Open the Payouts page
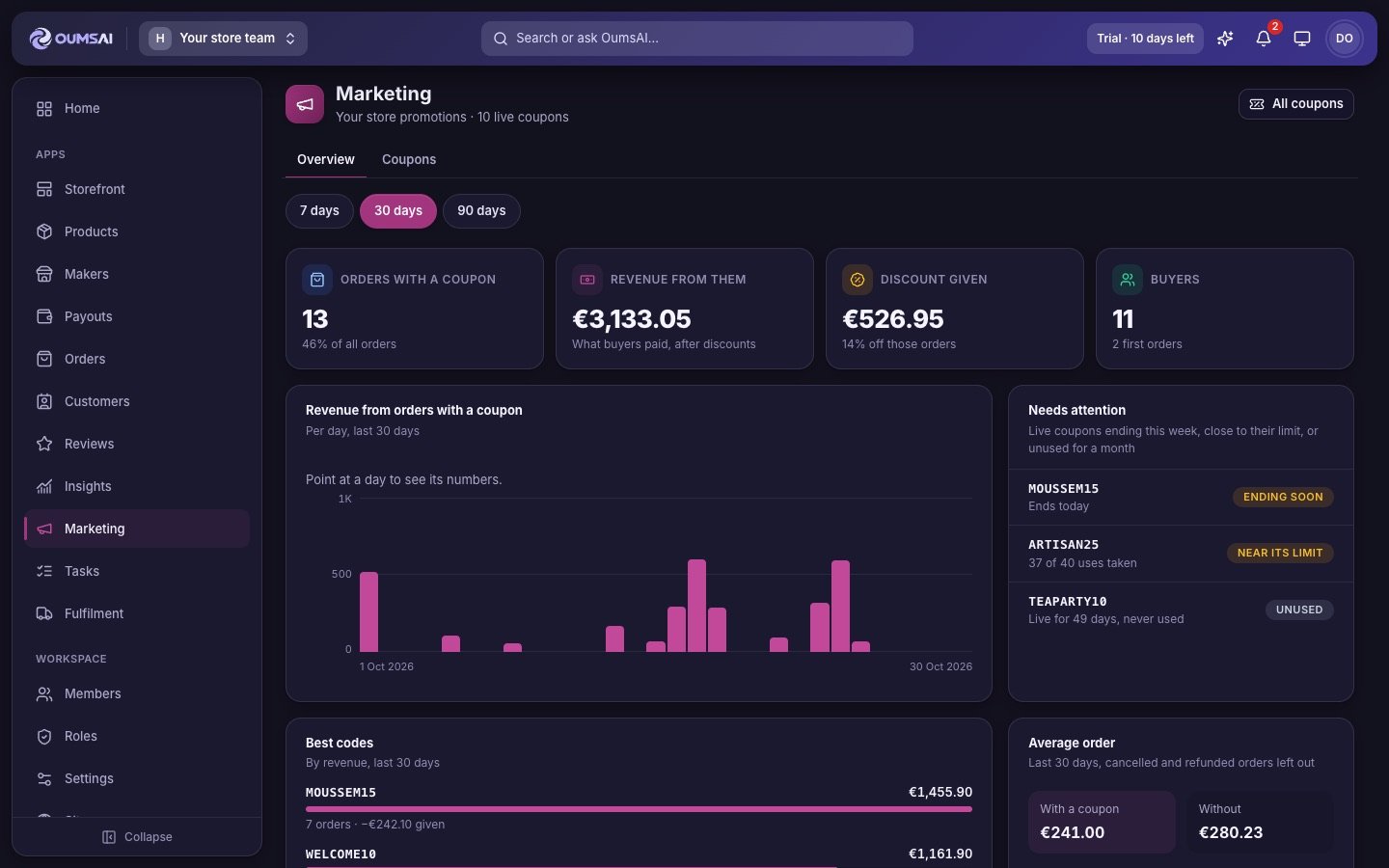The width and height of the screenshot is (1389, 868). point(137,316)
